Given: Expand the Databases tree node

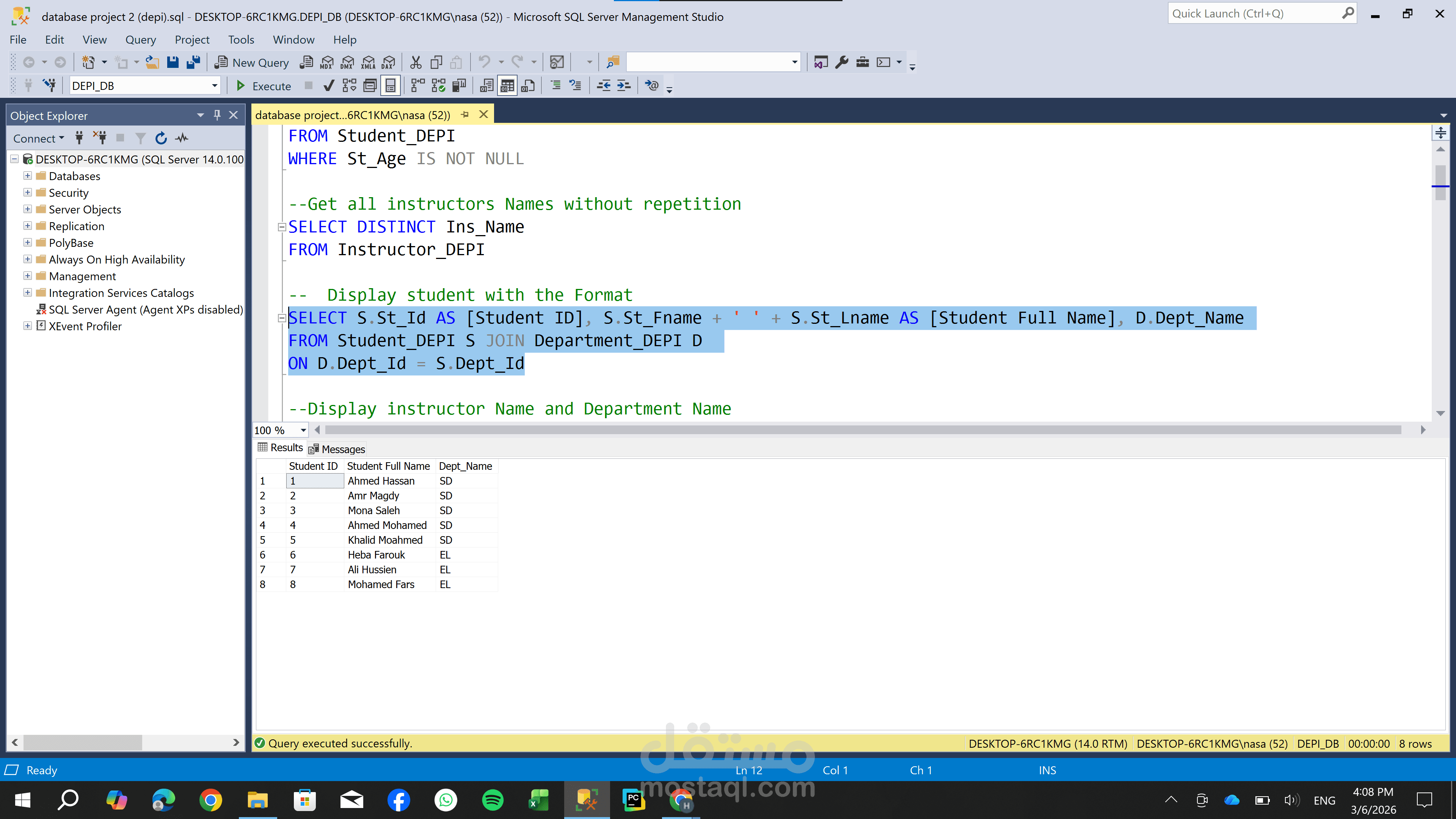Looking at the screenshot, I should 27,176.
